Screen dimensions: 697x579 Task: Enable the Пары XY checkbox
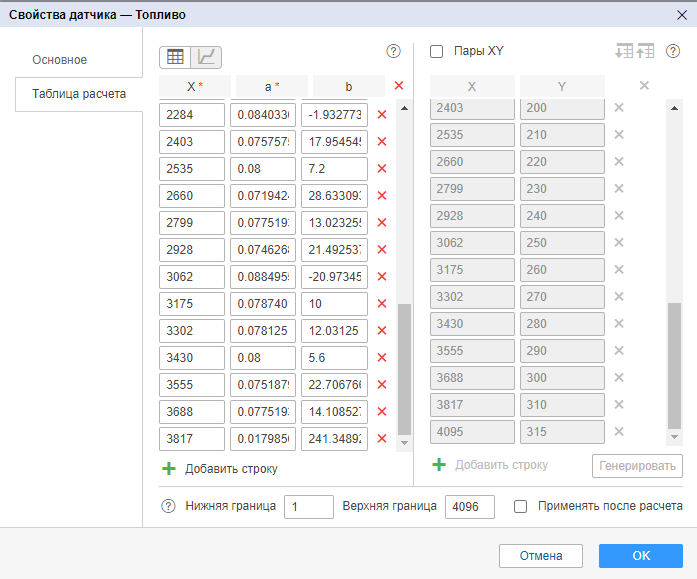pyautogui.click(x=437, y=52)
